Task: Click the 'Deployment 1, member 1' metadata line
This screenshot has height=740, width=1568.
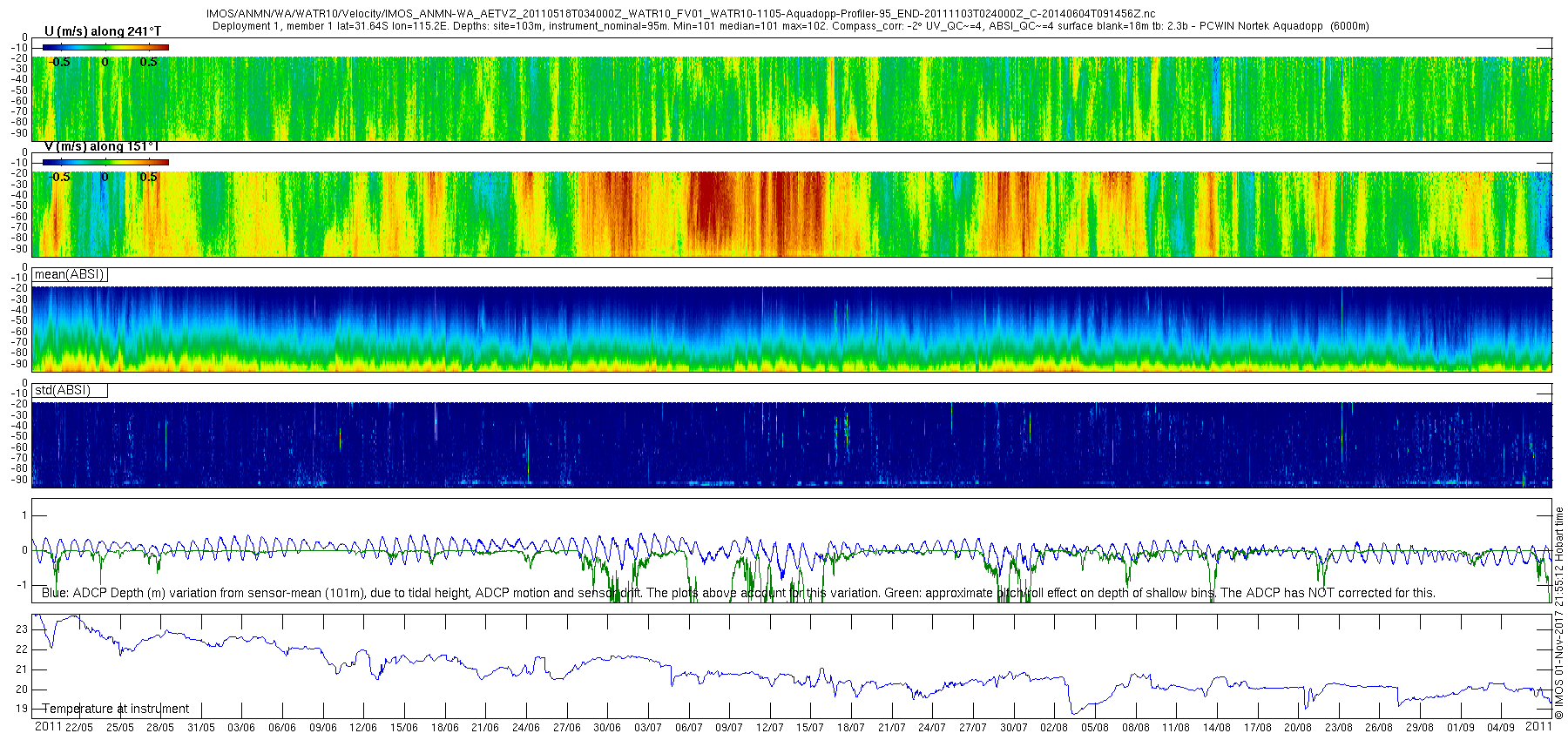Action: point(790,26)
